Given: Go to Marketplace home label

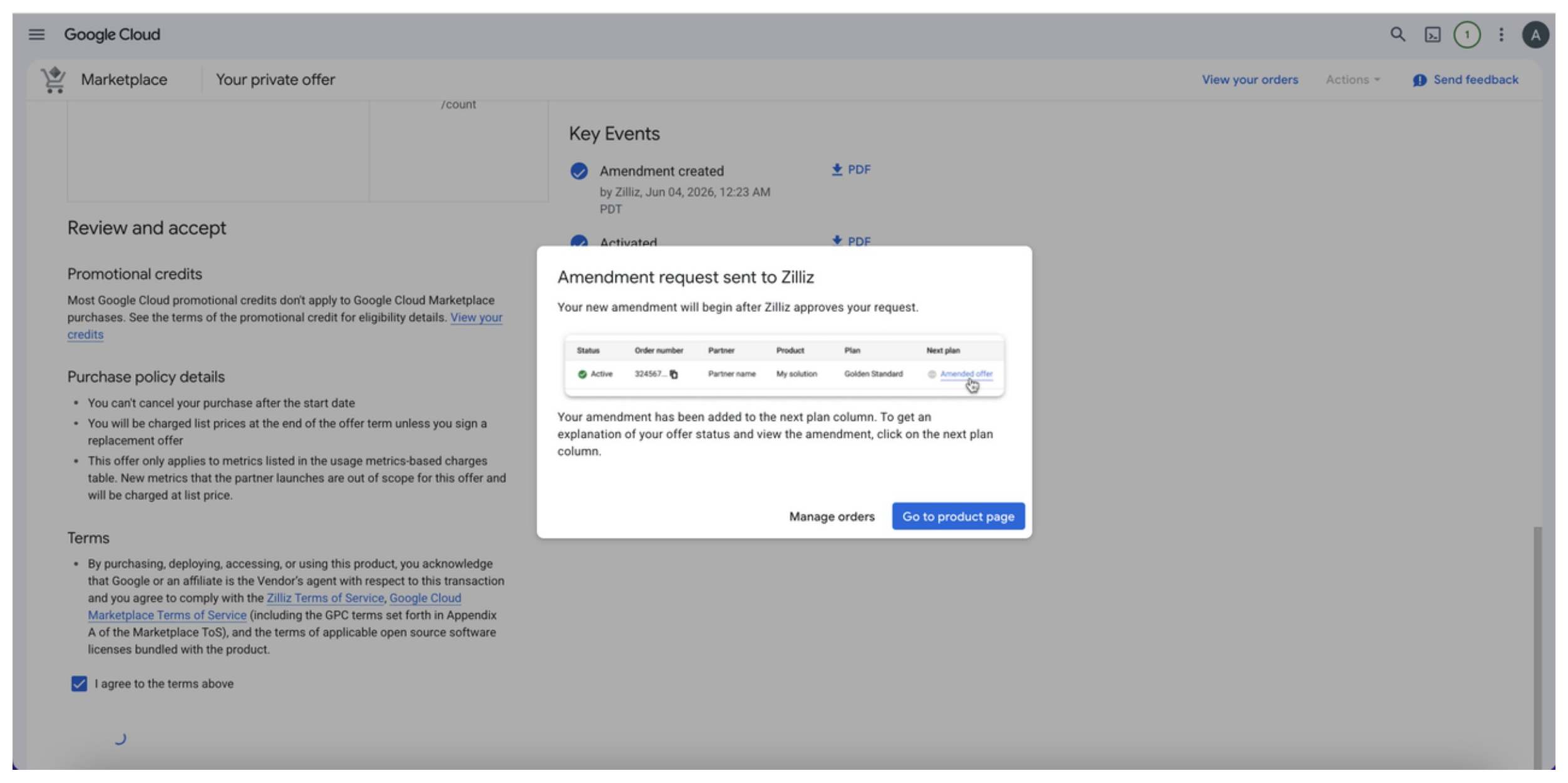Looking at the screenshot, I should [124, 80].
